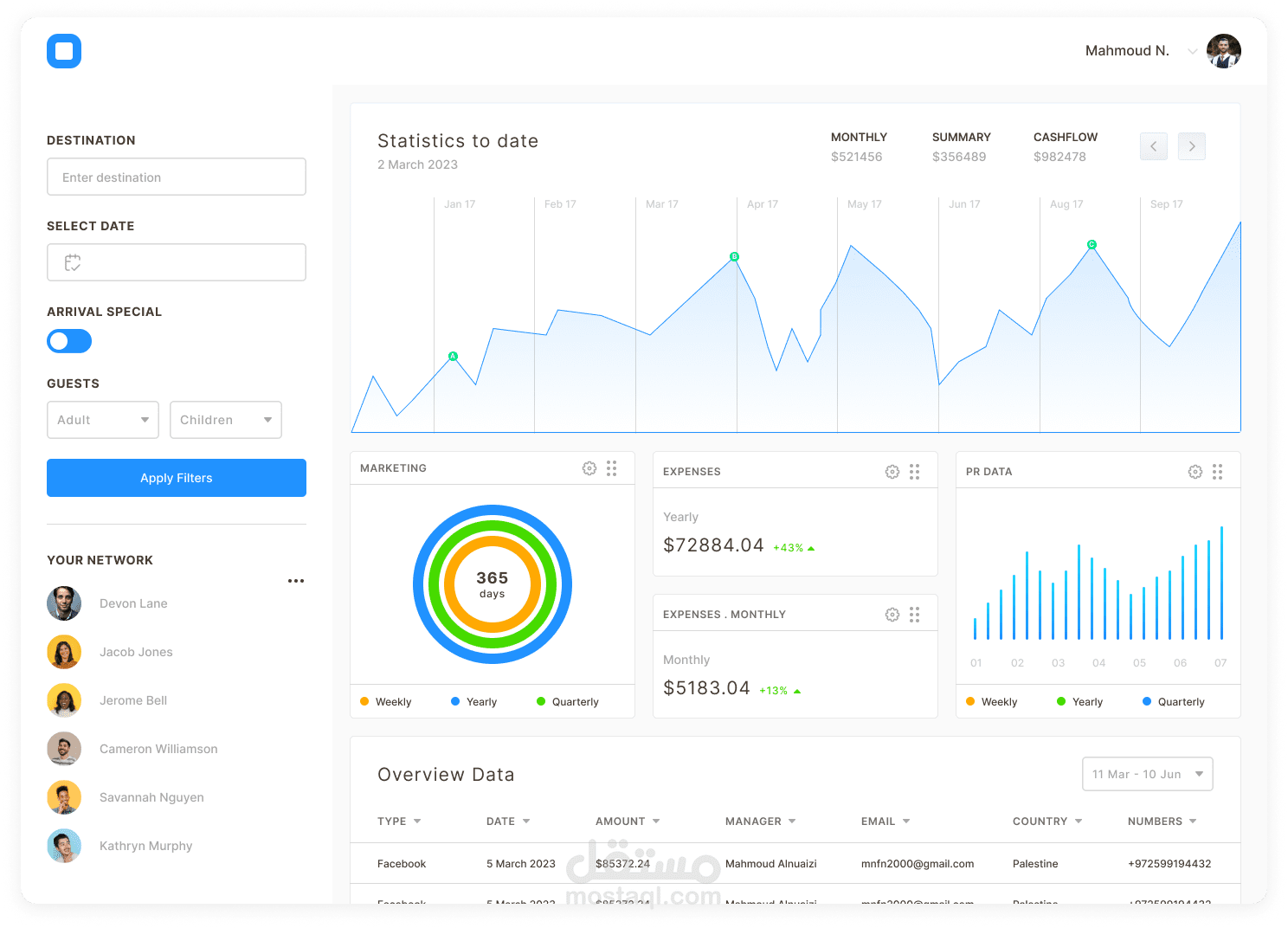Click the calendar icon in date field
Image resolution: width=1288 pixels, height=928 pixels.
[x=73, y=262]
